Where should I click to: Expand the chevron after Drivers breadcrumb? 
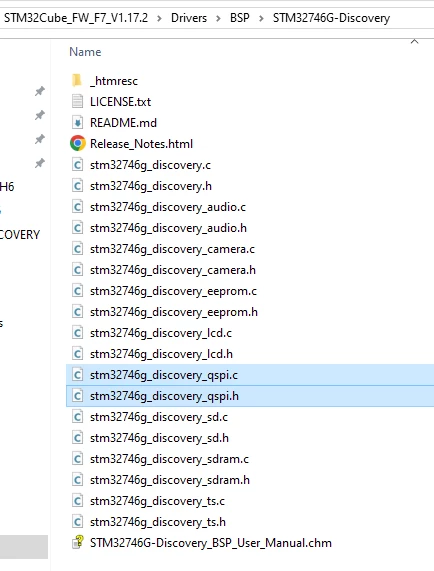pyautogui.click(x=218, y=18)
